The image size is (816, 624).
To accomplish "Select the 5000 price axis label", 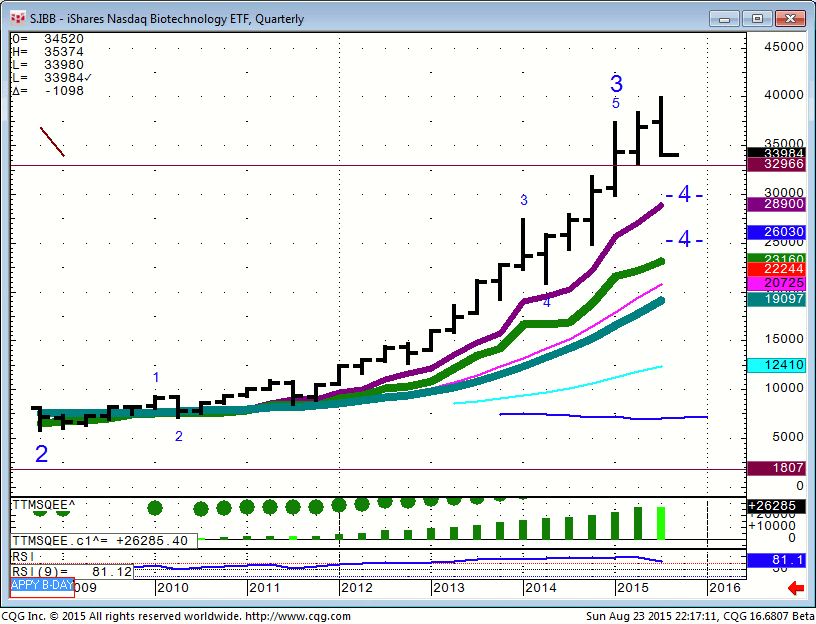I will (x=788, y=437).
